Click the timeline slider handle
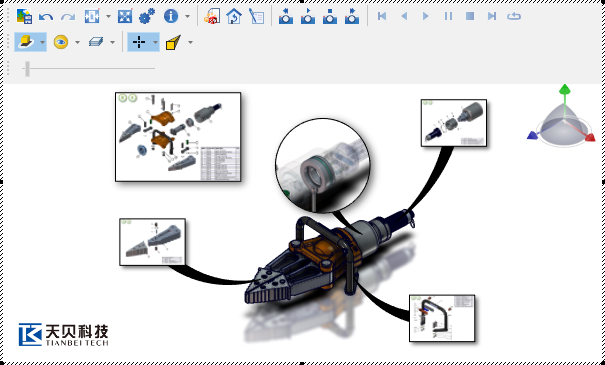Screen dimensions: 605x365 (27, 69)
